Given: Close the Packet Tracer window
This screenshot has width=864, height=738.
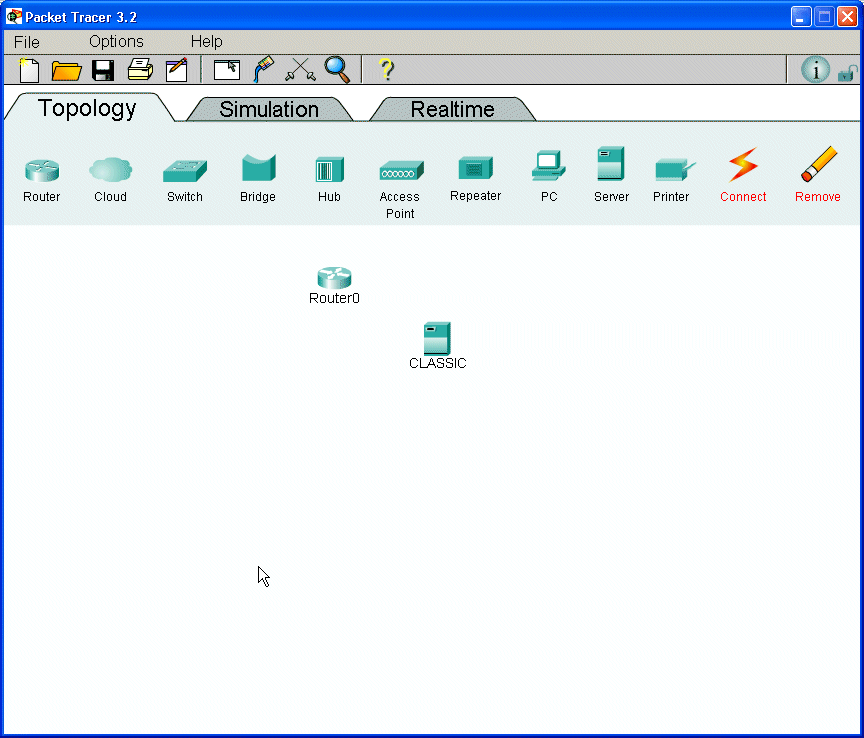Looking at the screenshot, I should tap(847, 17).
